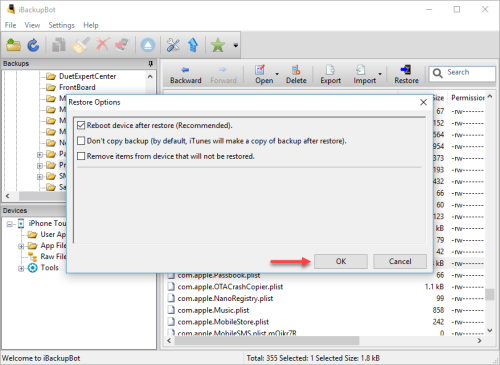Click the Open file toolbar button
Image resolution: width=500 pixels, height=365 pixels.
[x=264, y=75]
